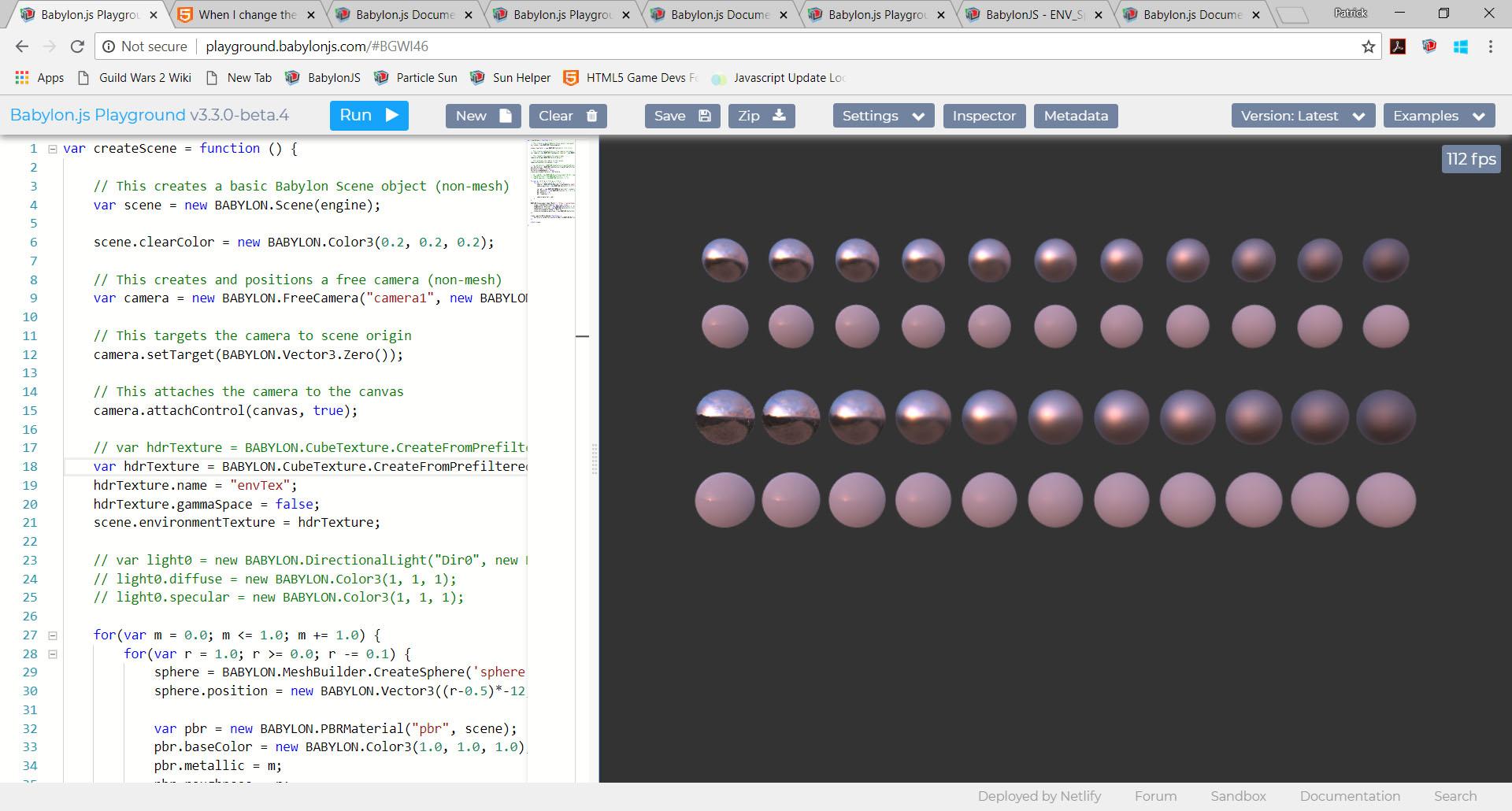Screen dimensions: 1512x811
Task: Click the editor/canvas splitter handle
Action: click(x=595, y=459)
